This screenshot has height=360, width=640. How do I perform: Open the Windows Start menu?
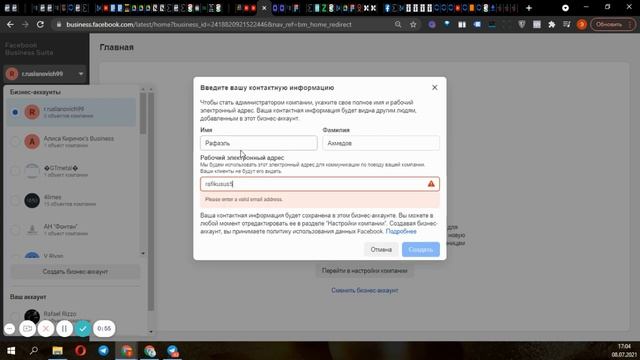[11, 351]
